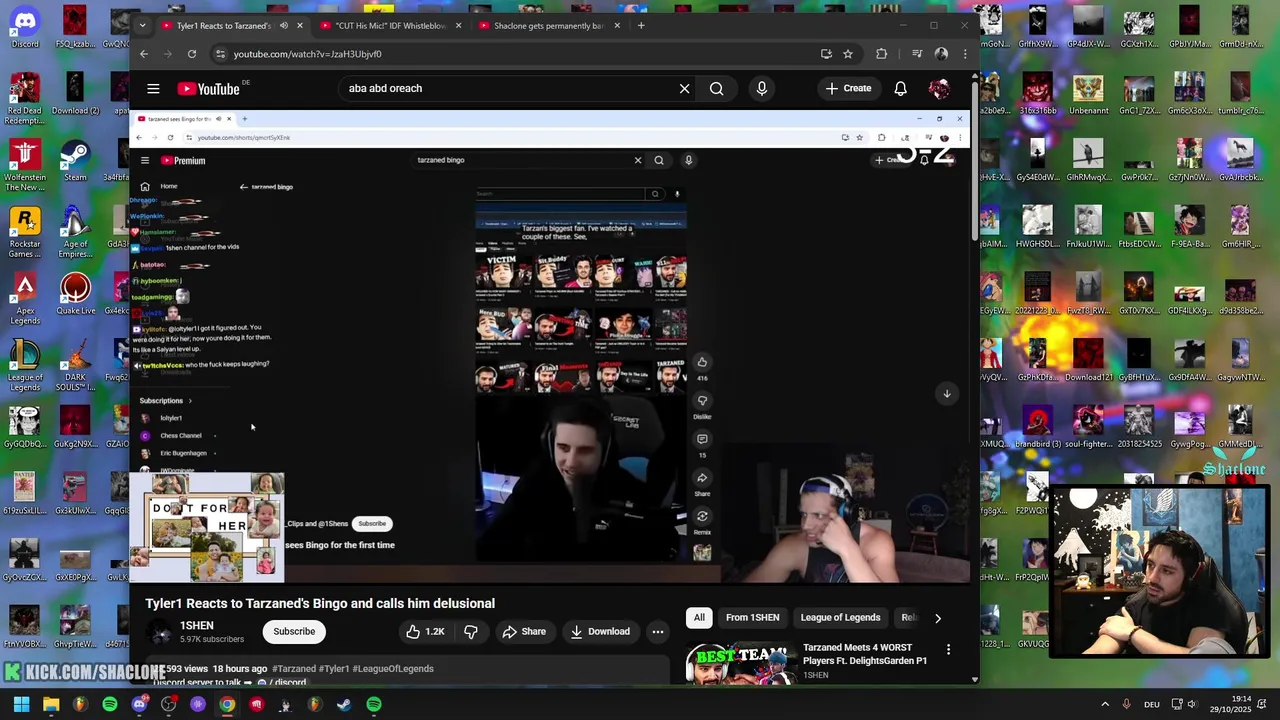
Task: Open the 1SHEN channel avatar
Action: point(159,632)
